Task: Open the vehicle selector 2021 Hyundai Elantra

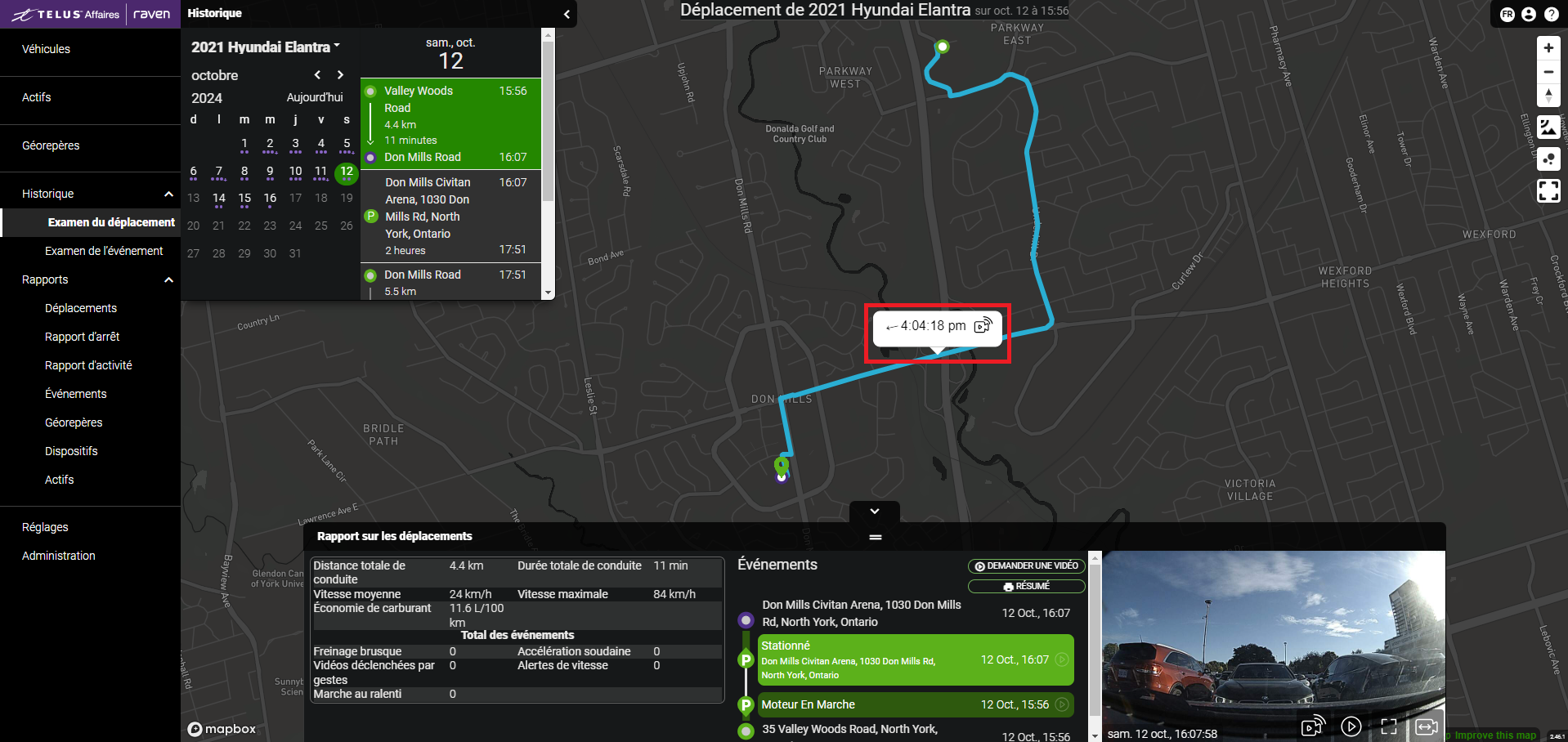Action: 265,47
